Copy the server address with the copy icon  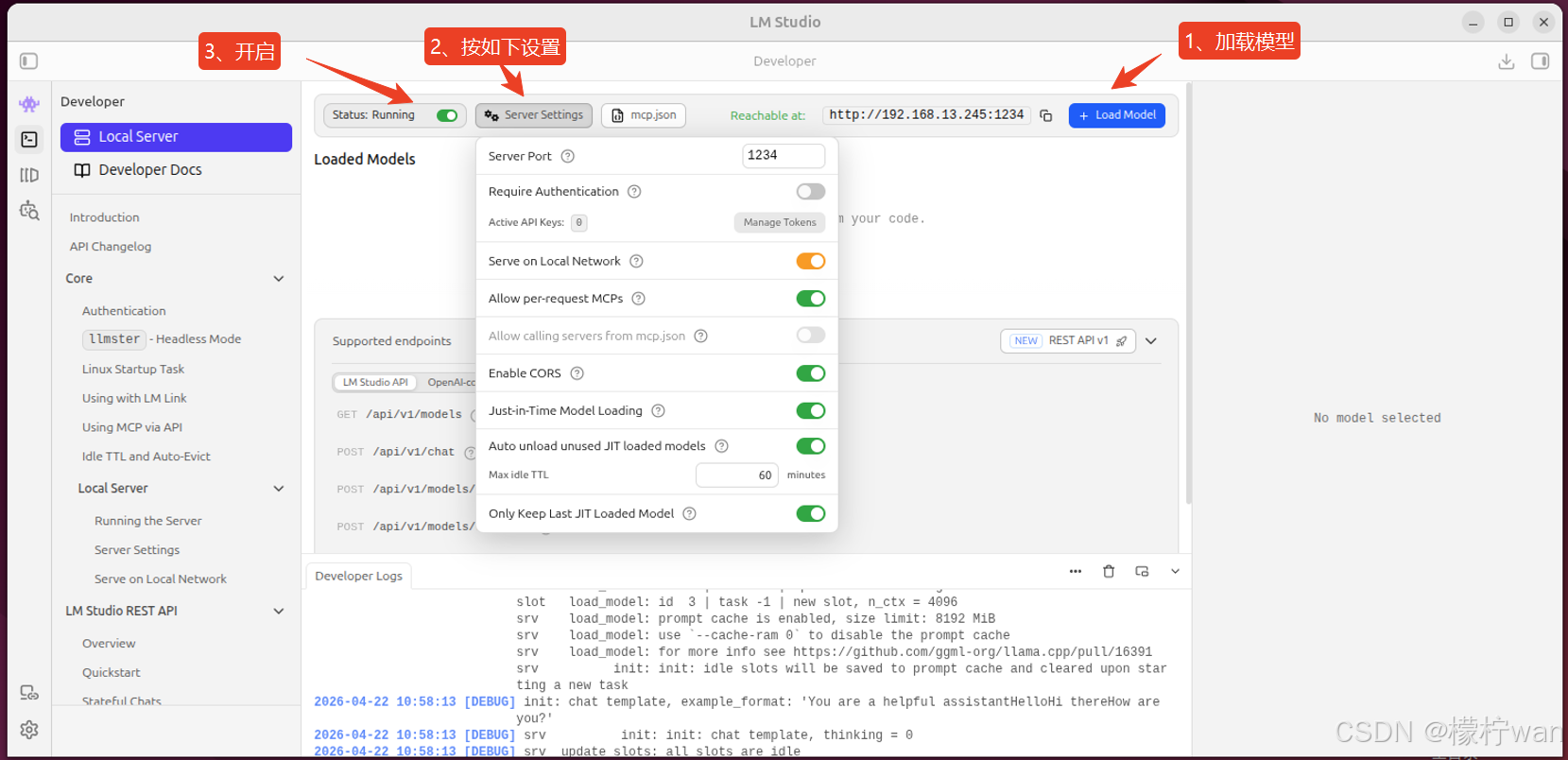1046,115
